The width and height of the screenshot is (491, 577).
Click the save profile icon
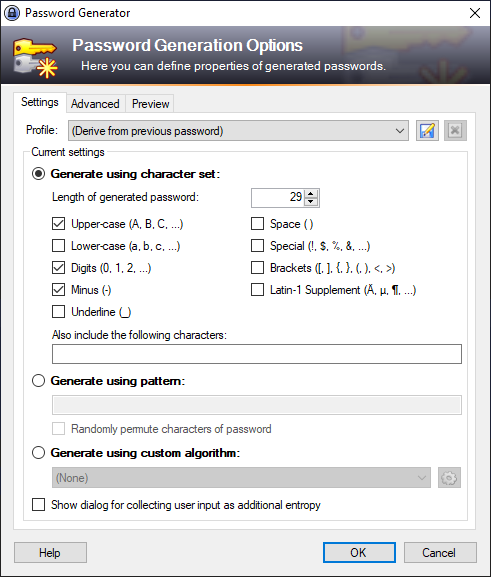(x=427, y=131)
